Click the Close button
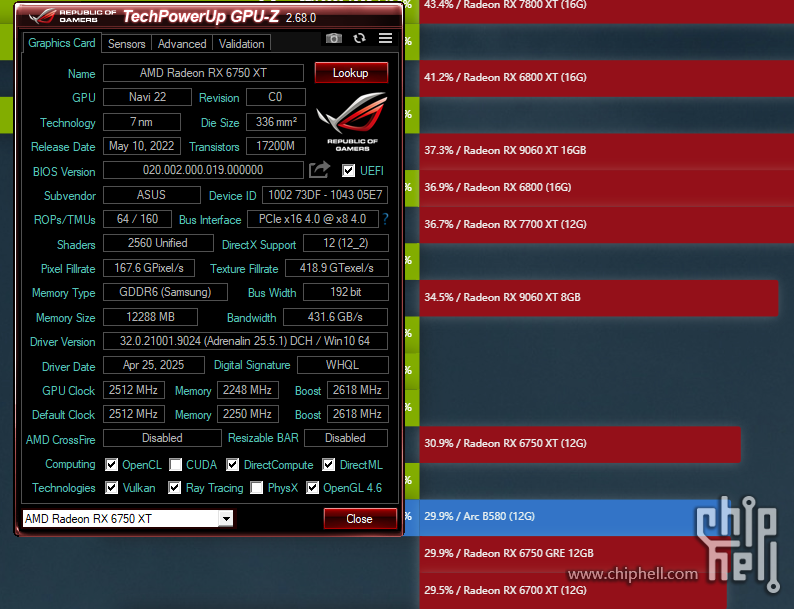The width and height of the screenshot is (794, 609). coord(360,519)
